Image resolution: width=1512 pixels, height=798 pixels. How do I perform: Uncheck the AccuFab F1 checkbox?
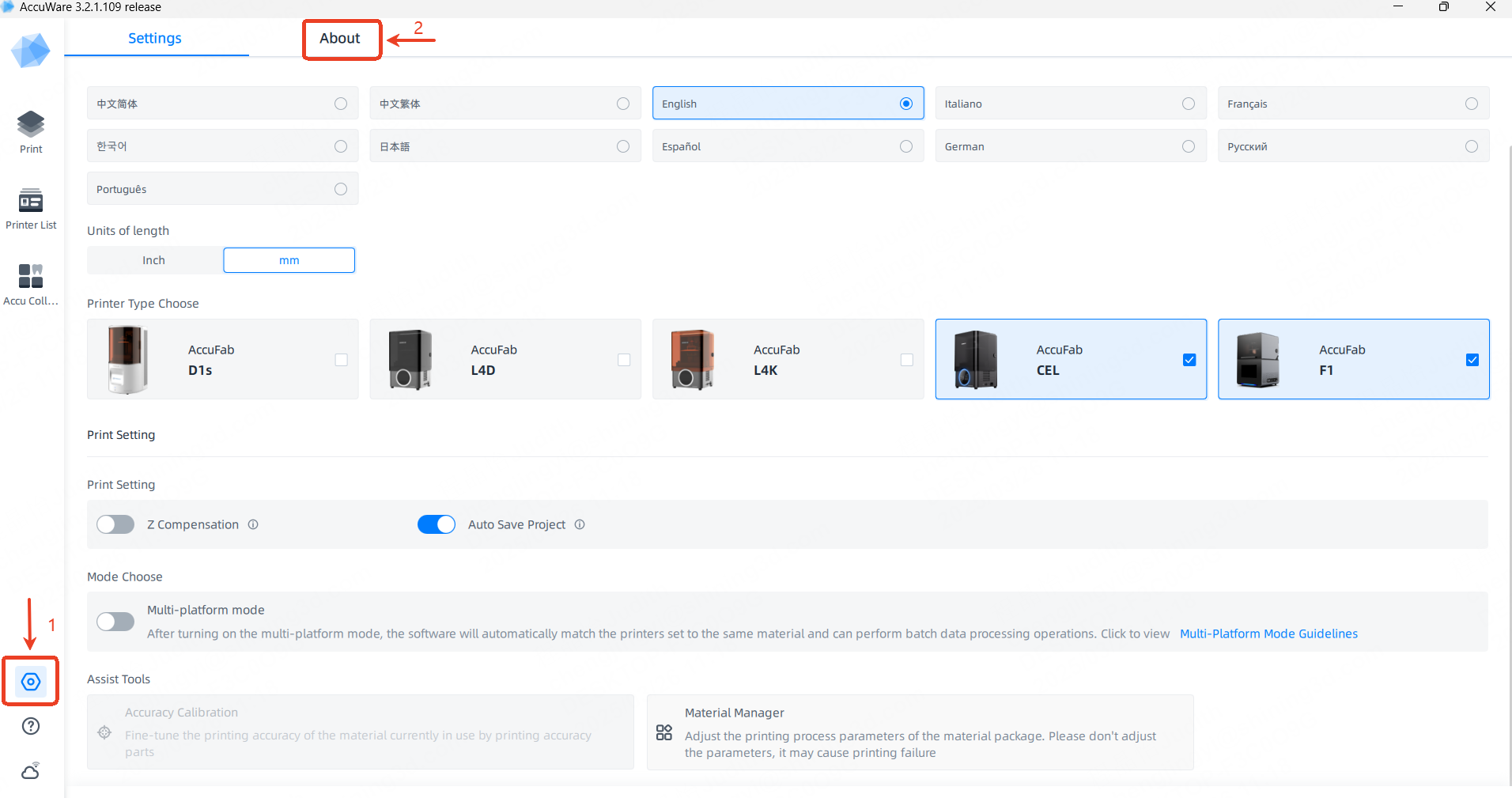(x=1472, y=360)
